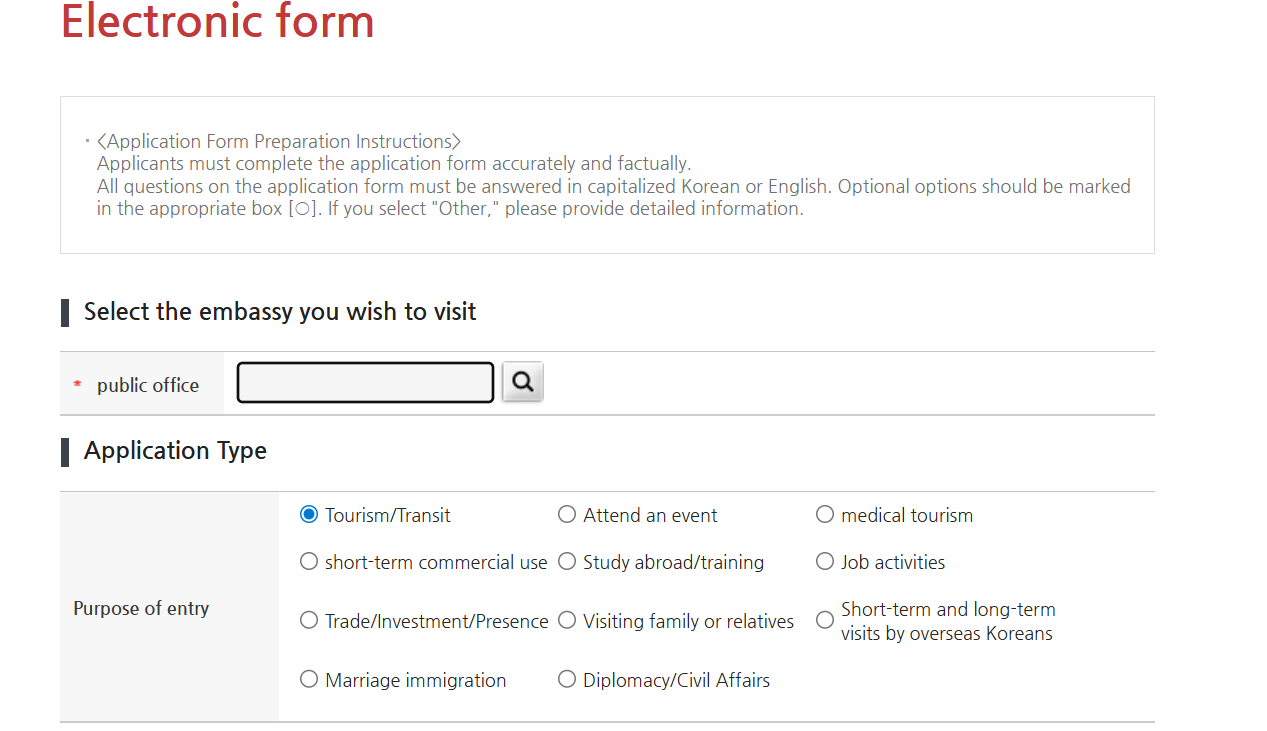1267x731 pixels.
Task: Click the public office search magnifier icon
Action: (x=521, y=381)
